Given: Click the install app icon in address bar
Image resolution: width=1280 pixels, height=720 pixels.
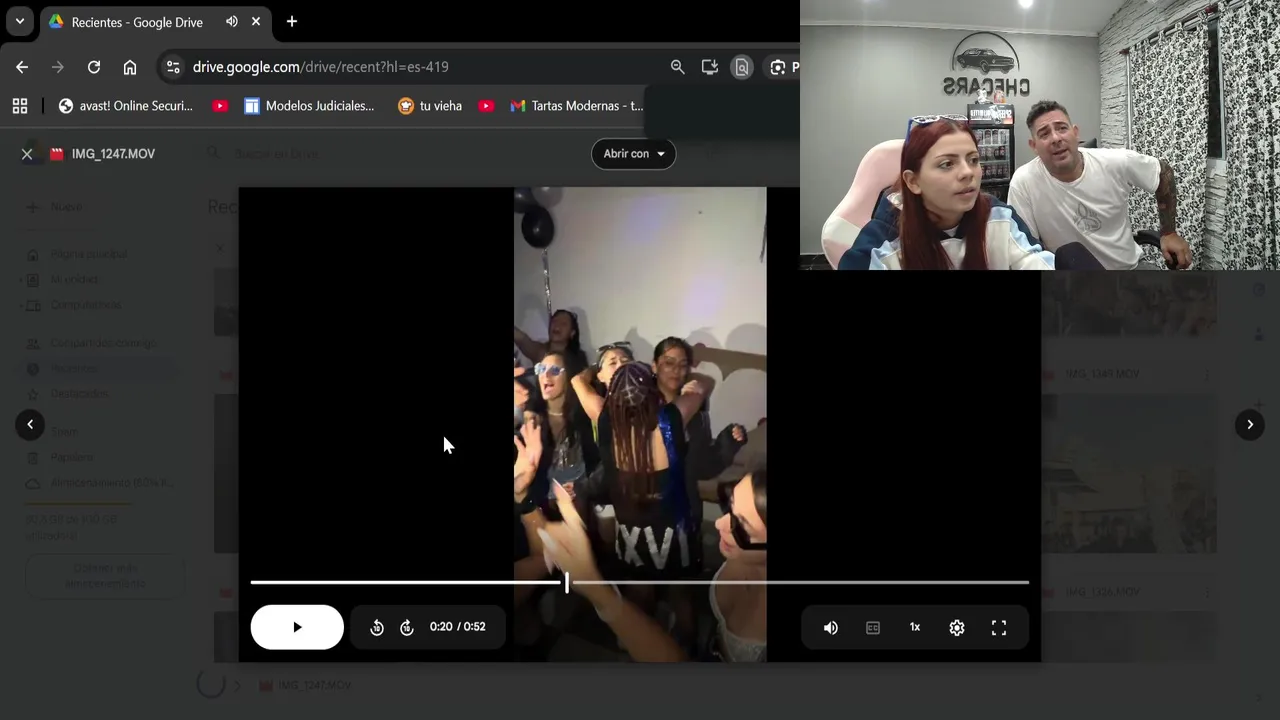Looking at the screenshot, I should pyautogui.click(x=710, y=67).
